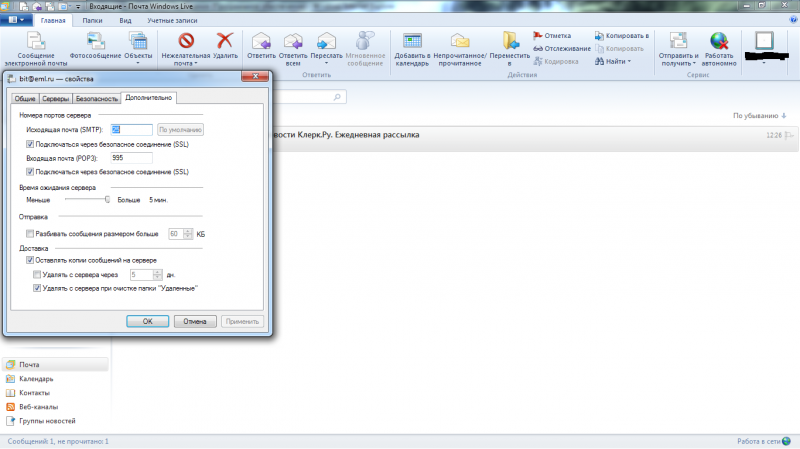Click the SMTP outgoing port field

pos(131,130)
